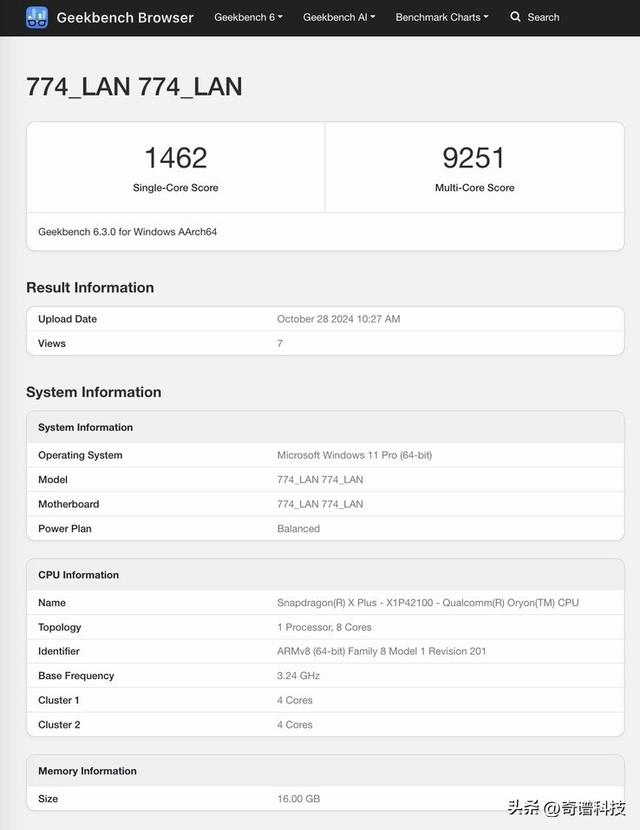The image size is (640, 830).
Task: Select the October 28 2024 10:27 AM value
Action: click(339, 319)
